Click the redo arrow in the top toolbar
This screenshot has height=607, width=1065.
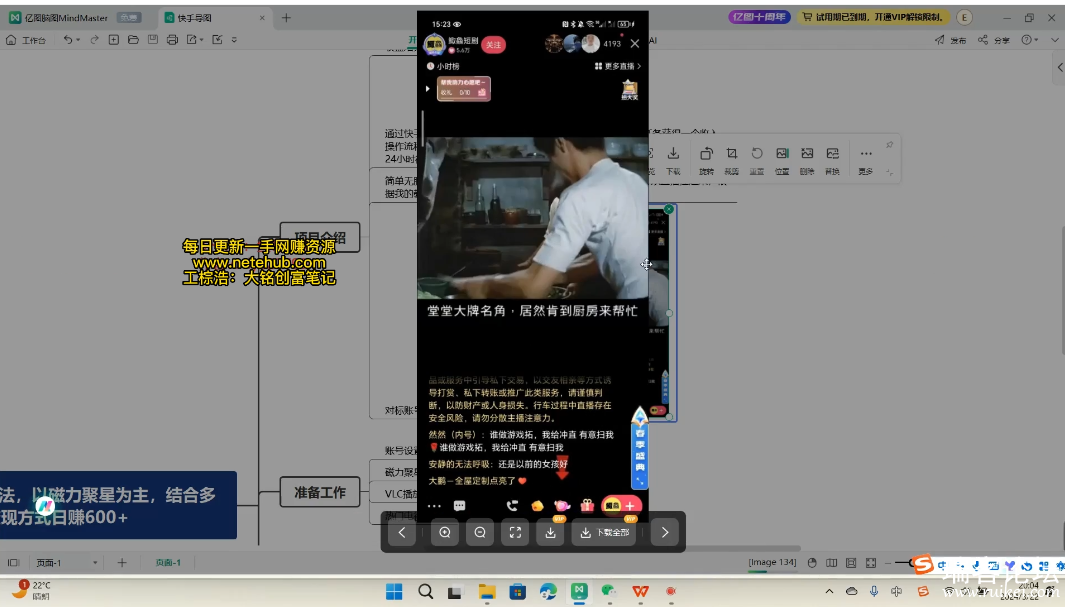94,40
